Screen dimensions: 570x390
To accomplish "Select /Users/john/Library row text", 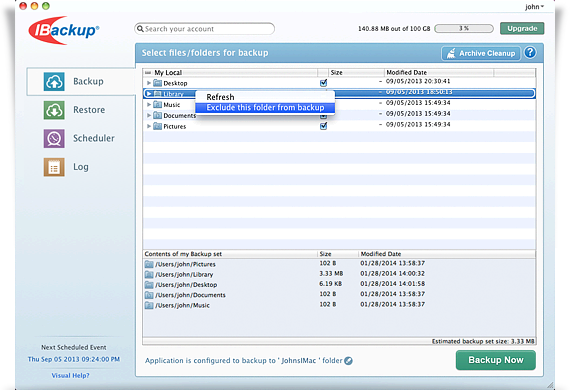I will (184, 274).
